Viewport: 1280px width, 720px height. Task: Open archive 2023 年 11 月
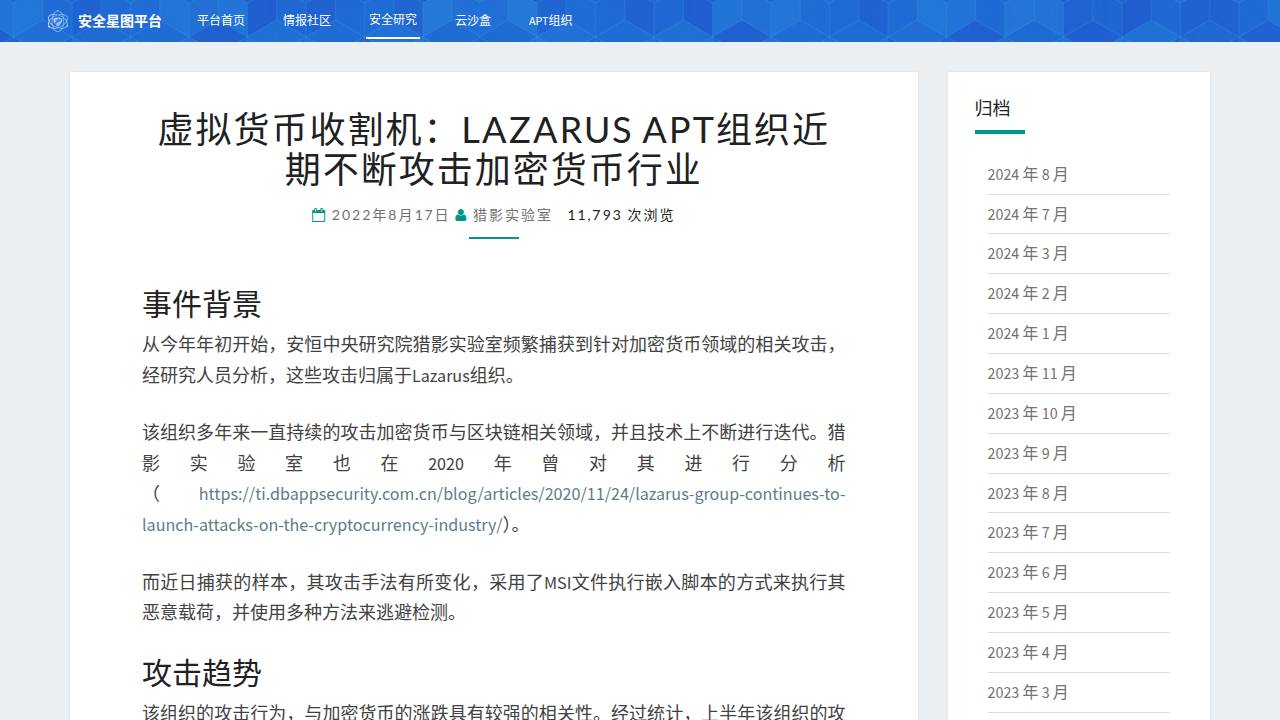click(x=1032, y=373)
